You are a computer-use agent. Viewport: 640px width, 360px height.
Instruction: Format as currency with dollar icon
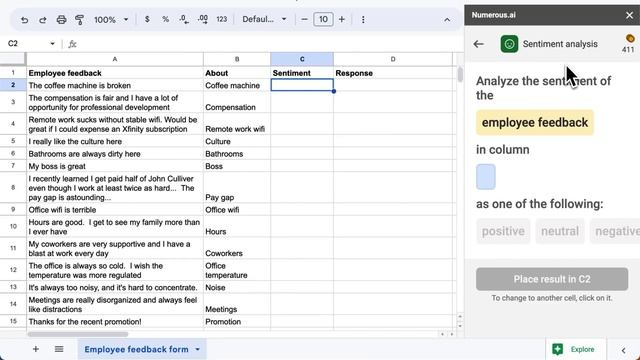pos(147,19)
